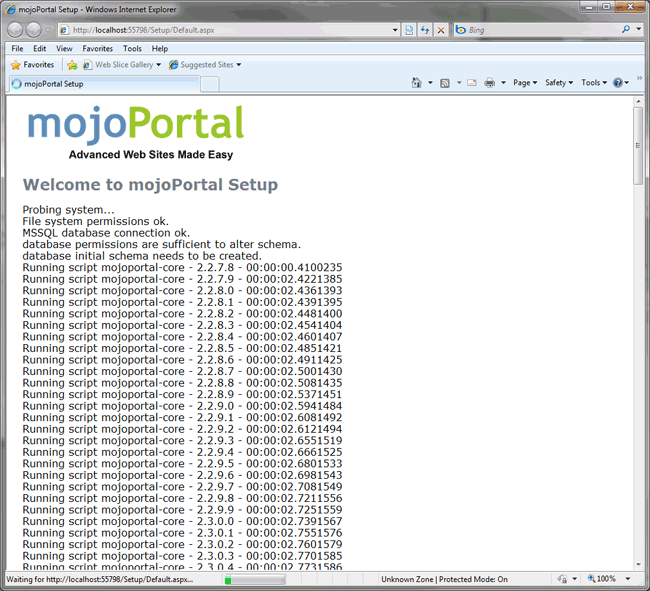Image resolution: width=650 pixels, height=591 pixels.
Task: Expand the Safety dropdown menu
Action: coord(558,83)
